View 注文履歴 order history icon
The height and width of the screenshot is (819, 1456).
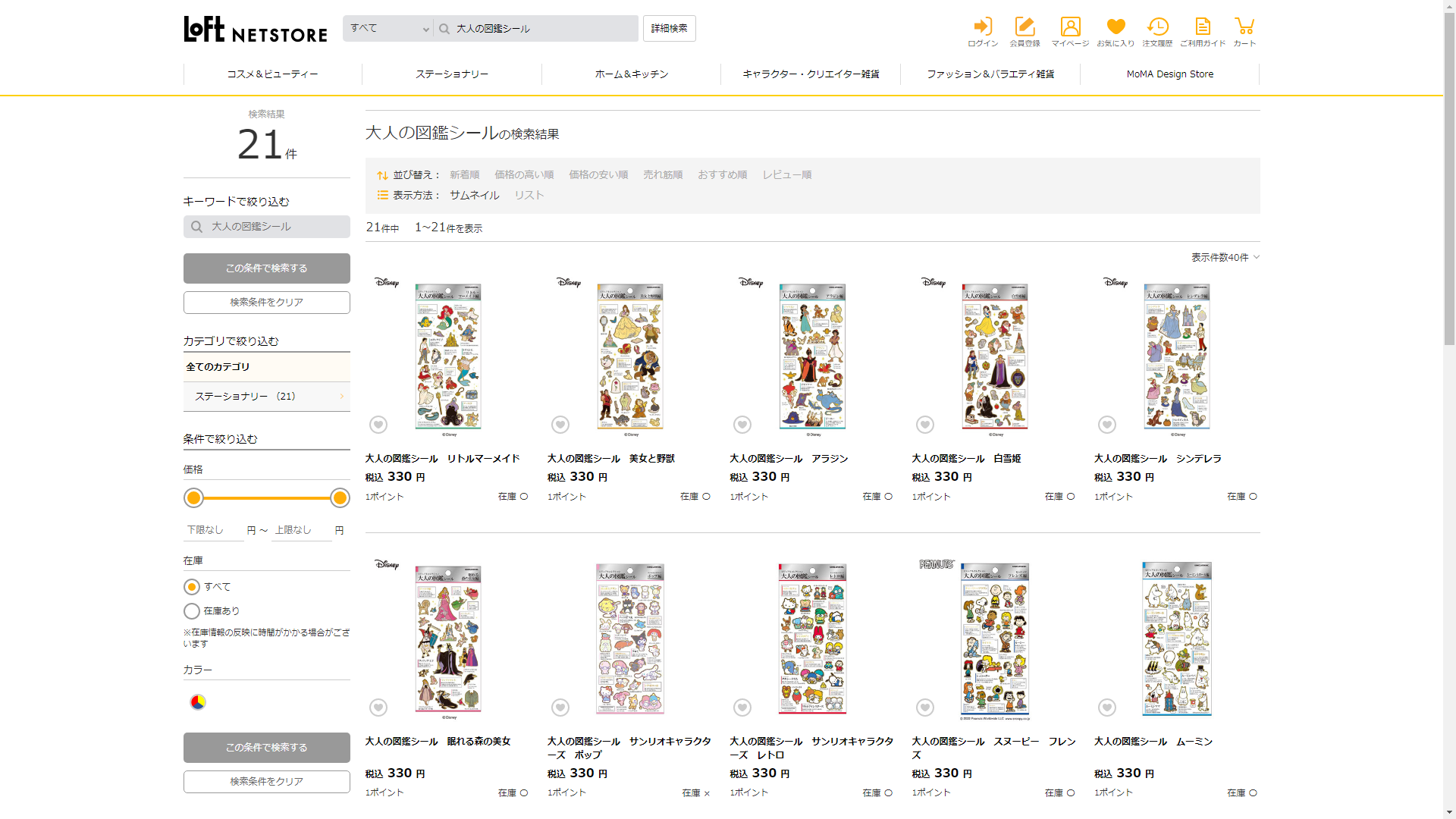coord(1157,33)
